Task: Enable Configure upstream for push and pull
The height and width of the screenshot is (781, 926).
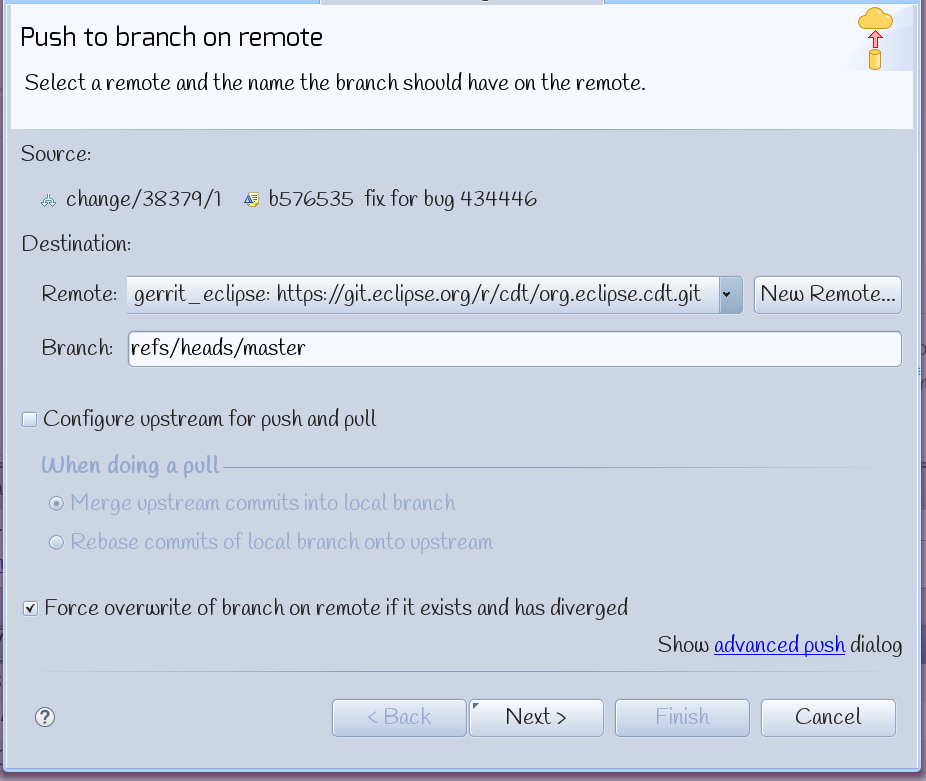Action: point(30,419)
